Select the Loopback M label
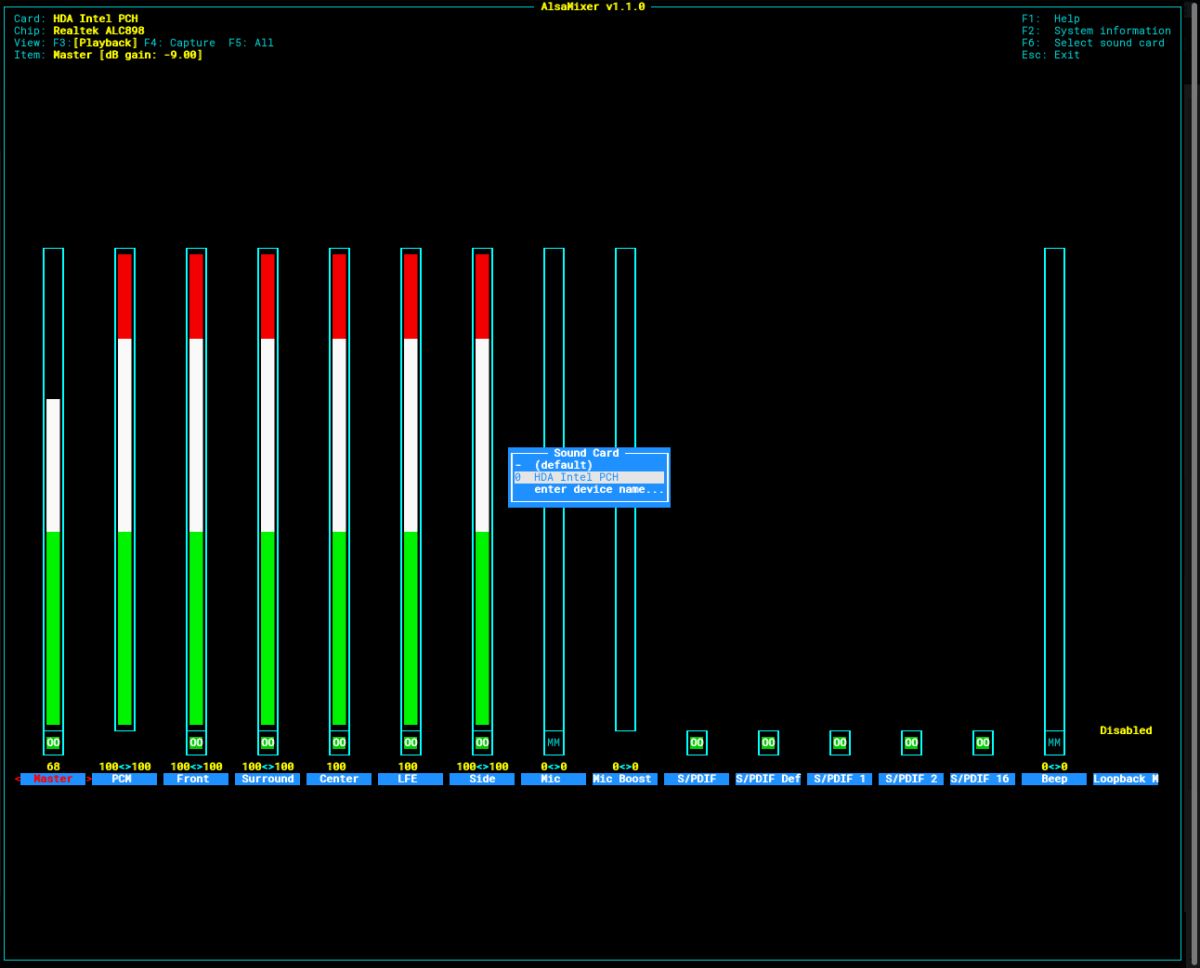 pyautogui.click(x=1126, y=779)
